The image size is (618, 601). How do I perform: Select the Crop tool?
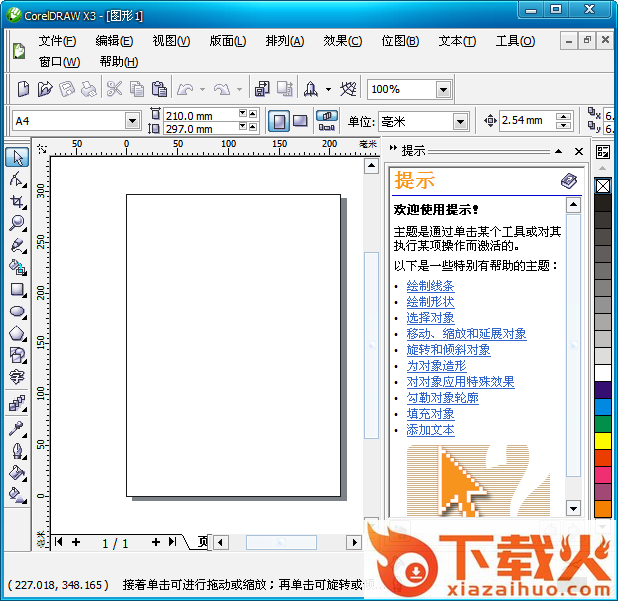[x=17, y=202]
